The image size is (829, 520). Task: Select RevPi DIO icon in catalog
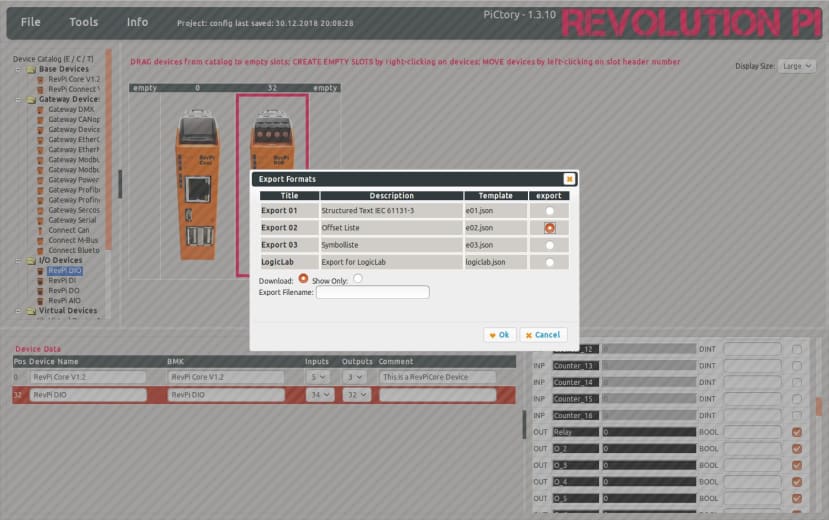(x=40, y=271)
